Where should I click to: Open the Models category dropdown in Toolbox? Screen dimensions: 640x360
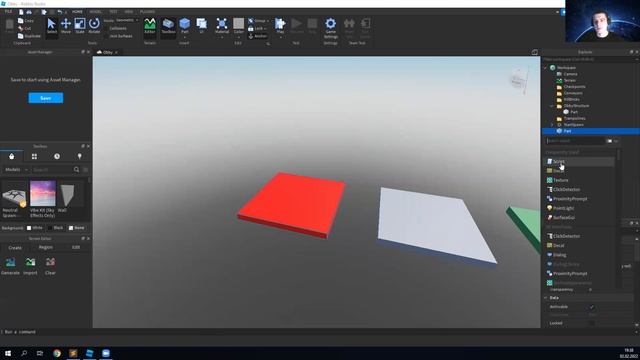click(x=16, y=169)
